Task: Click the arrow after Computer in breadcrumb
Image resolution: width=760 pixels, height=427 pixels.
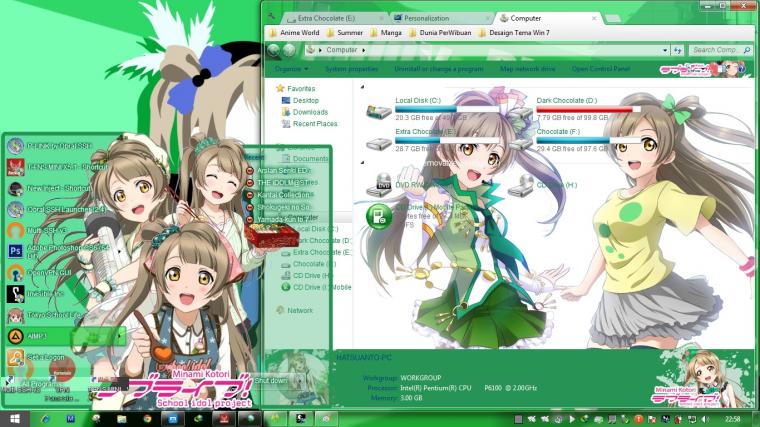Action: (x=364, y=50)
